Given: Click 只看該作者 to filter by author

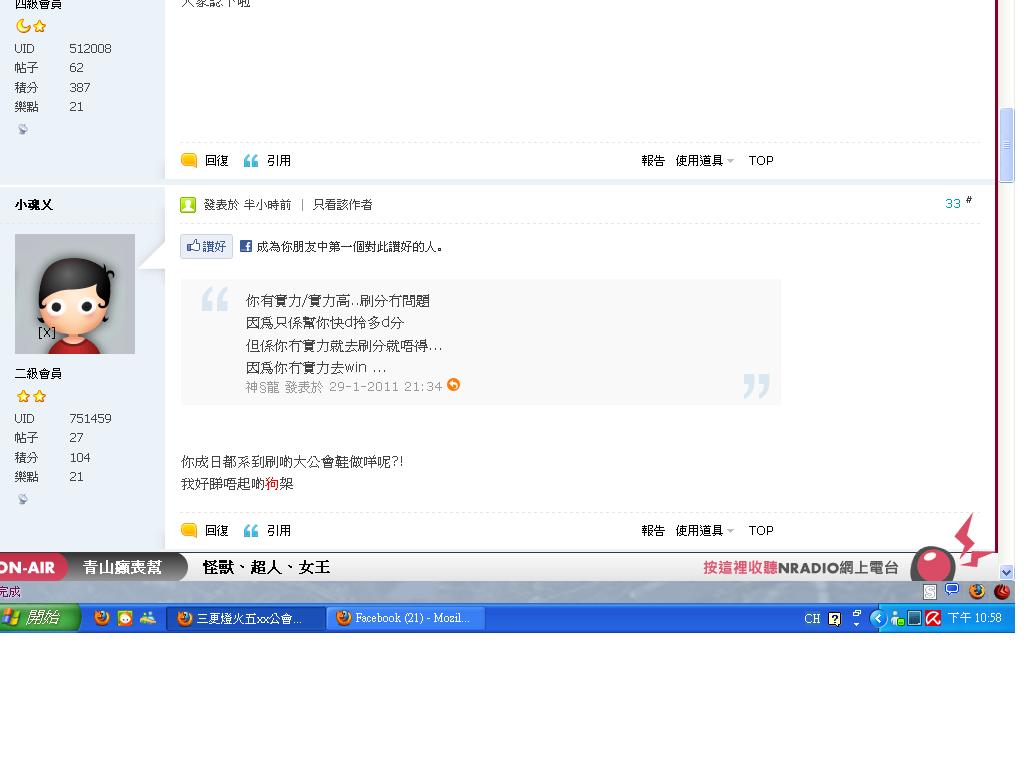Looking at the screenshot, I should (342, 204).
